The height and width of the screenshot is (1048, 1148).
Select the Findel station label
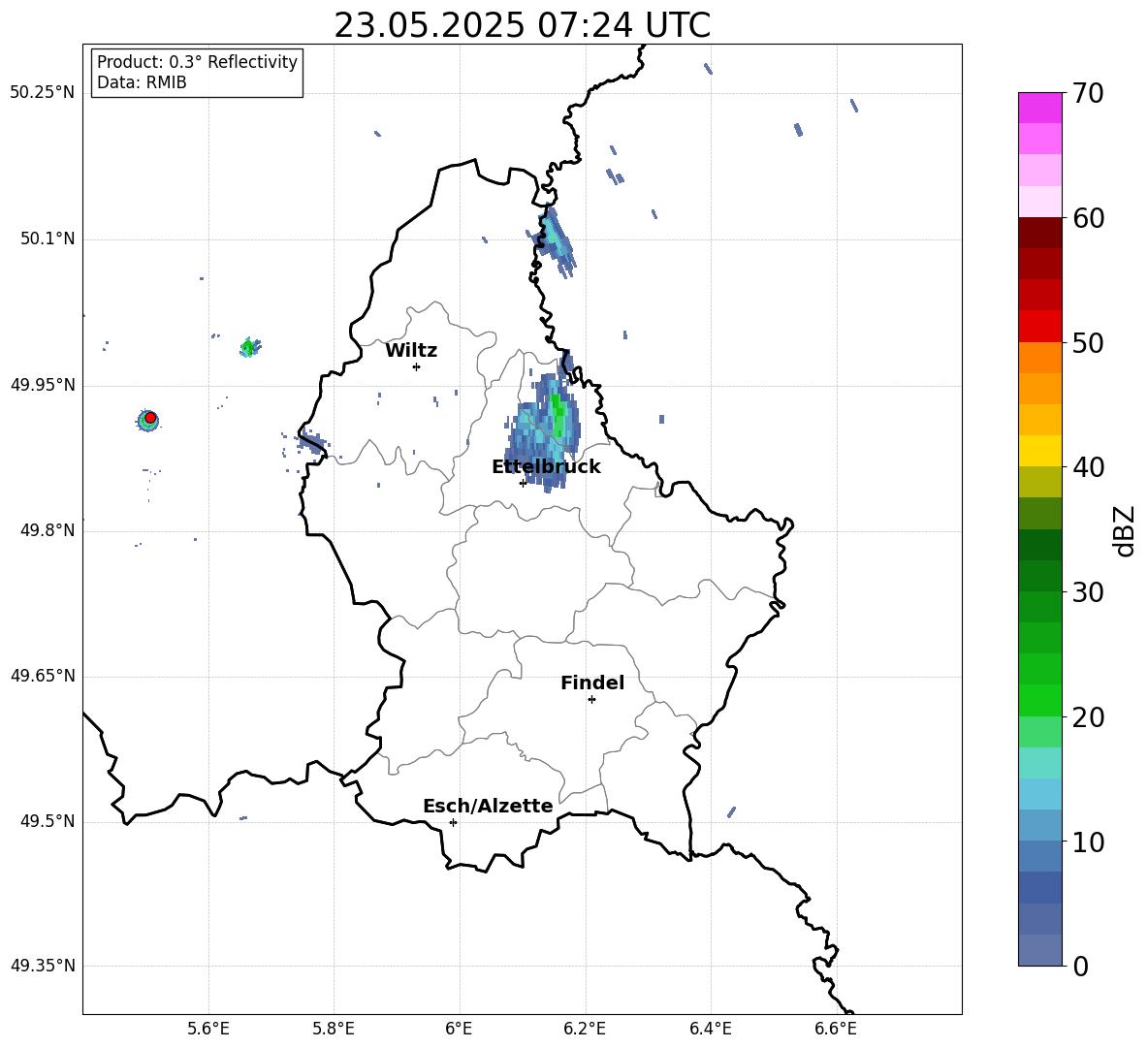click(592, 683)
